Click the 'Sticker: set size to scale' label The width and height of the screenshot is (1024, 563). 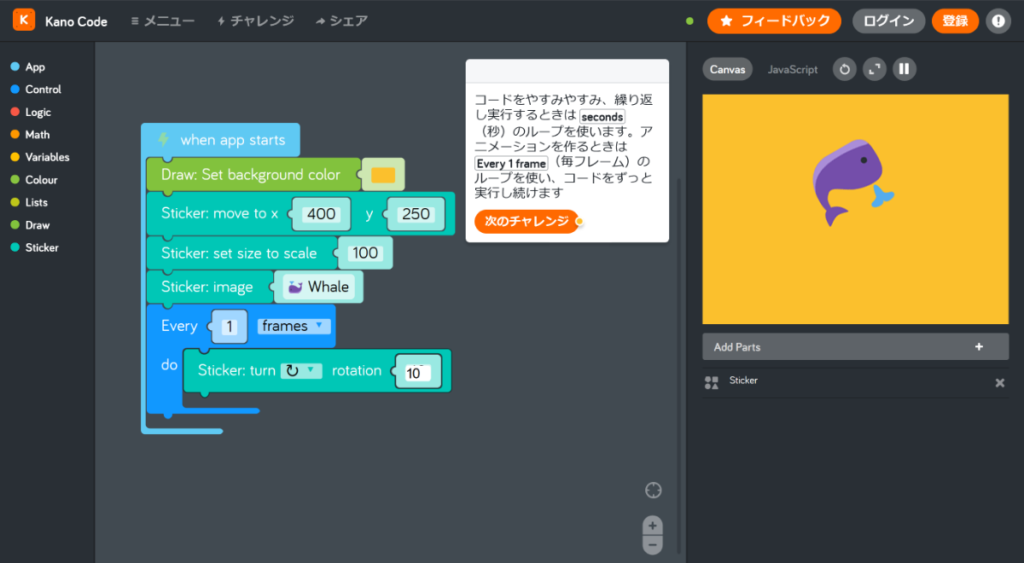tap(239, 253)
